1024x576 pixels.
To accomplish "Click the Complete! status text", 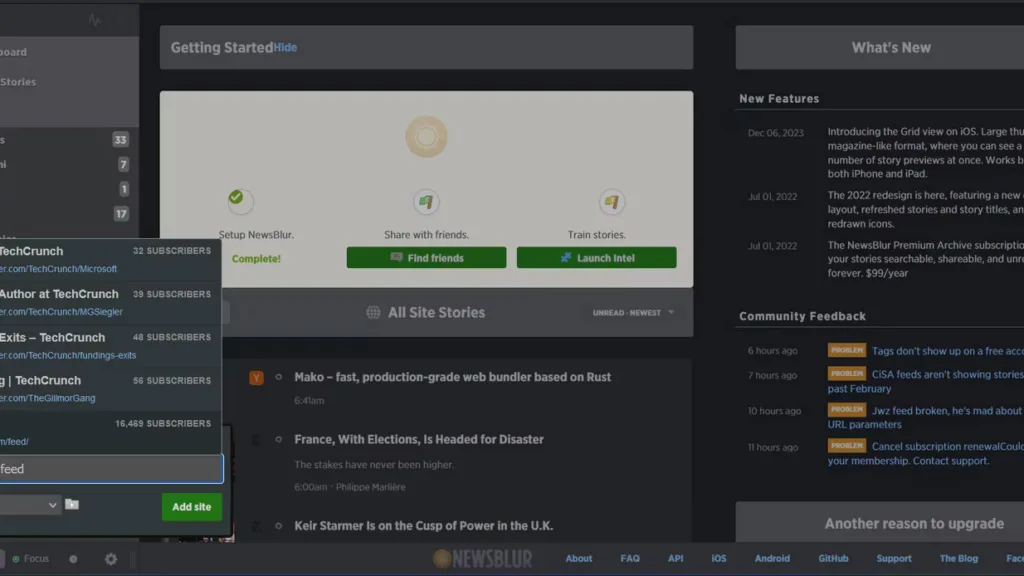I will pos(256,259).
